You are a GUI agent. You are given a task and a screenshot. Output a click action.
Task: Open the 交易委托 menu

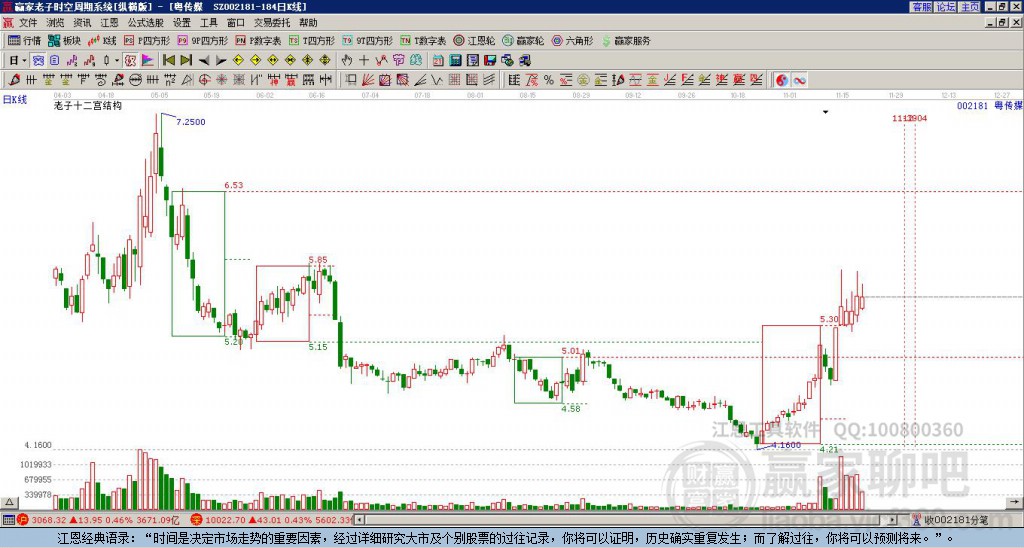tap(272, 23)
